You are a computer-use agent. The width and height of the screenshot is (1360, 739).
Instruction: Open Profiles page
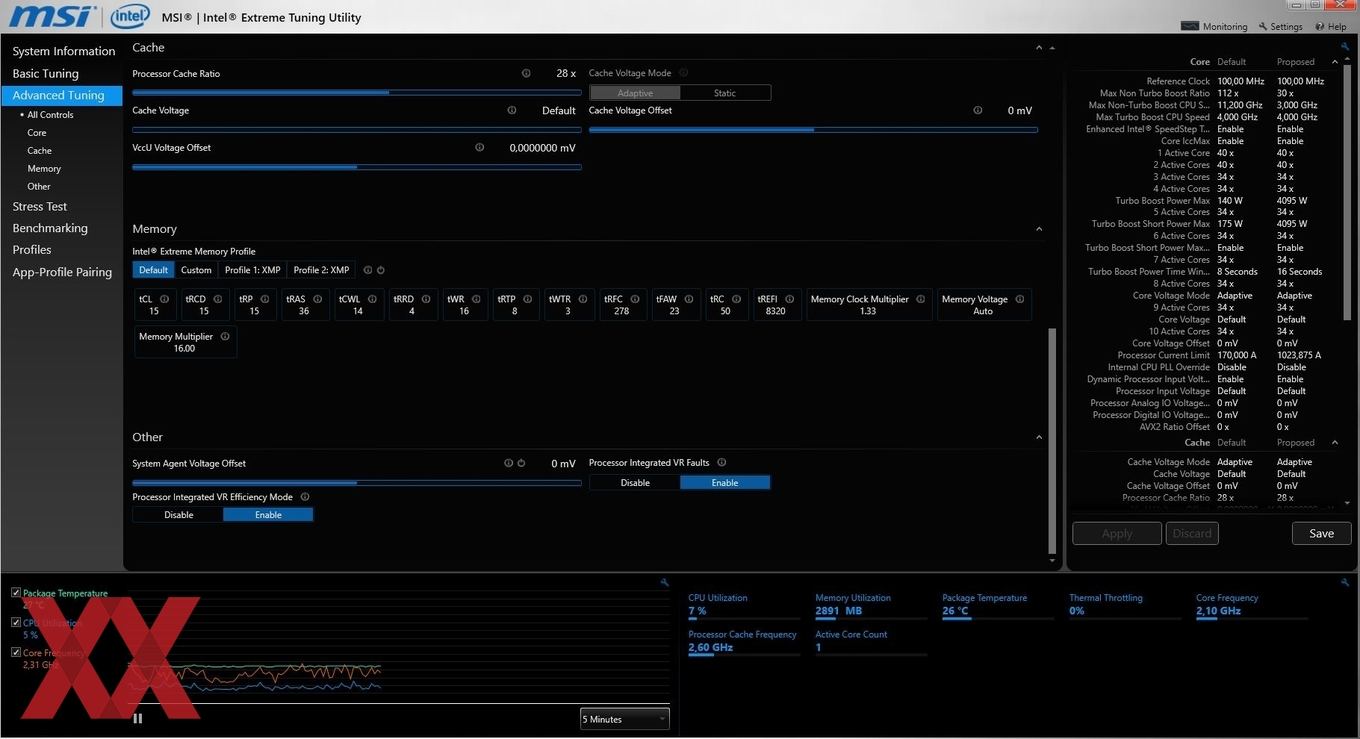32,250
